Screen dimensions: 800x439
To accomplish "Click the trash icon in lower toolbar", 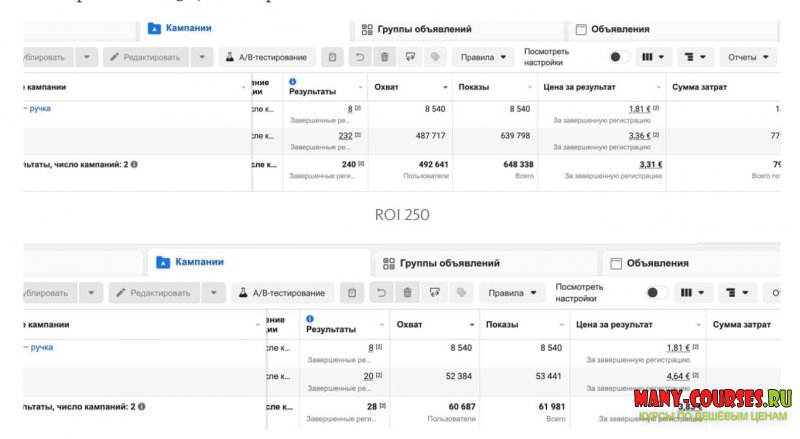I will [x=407, y=292].
